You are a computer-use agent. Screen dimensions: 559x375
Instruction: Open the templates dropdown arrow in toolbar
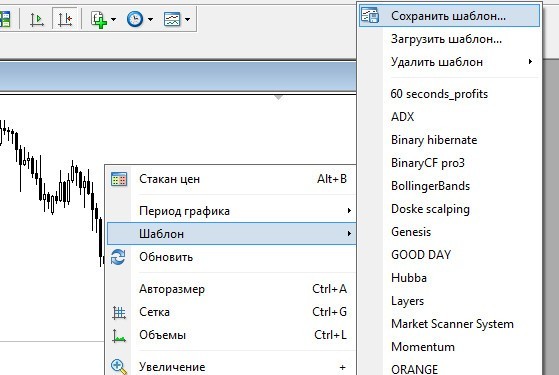click(x=188, y=19)
